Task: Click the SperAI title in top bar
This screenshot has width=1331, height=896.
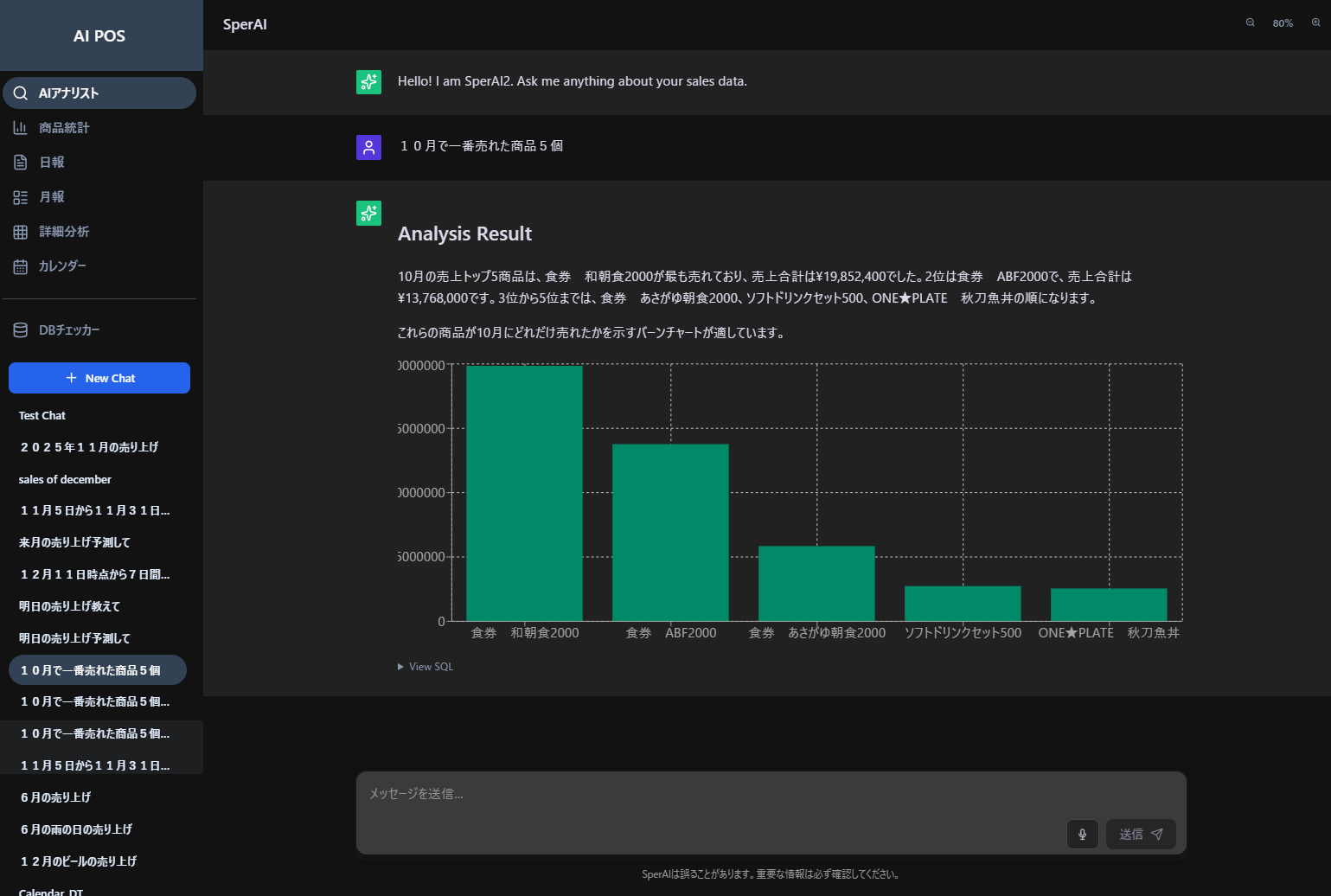Action: [245, 24]
